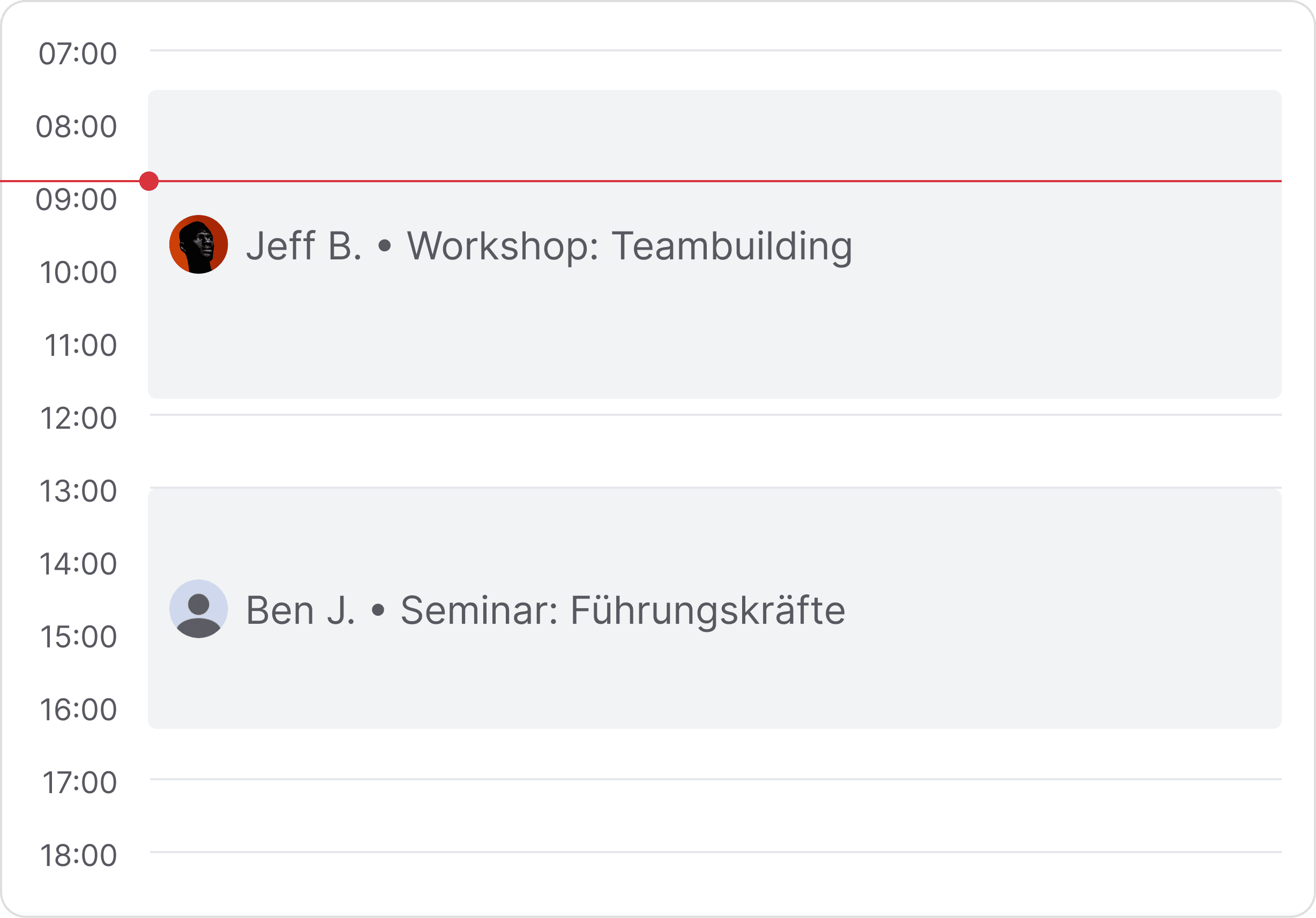Click the event title 'Seminar: Führungskräfte'
Image resolution: width=1316 pixels, height=918 pixels.
623,609
